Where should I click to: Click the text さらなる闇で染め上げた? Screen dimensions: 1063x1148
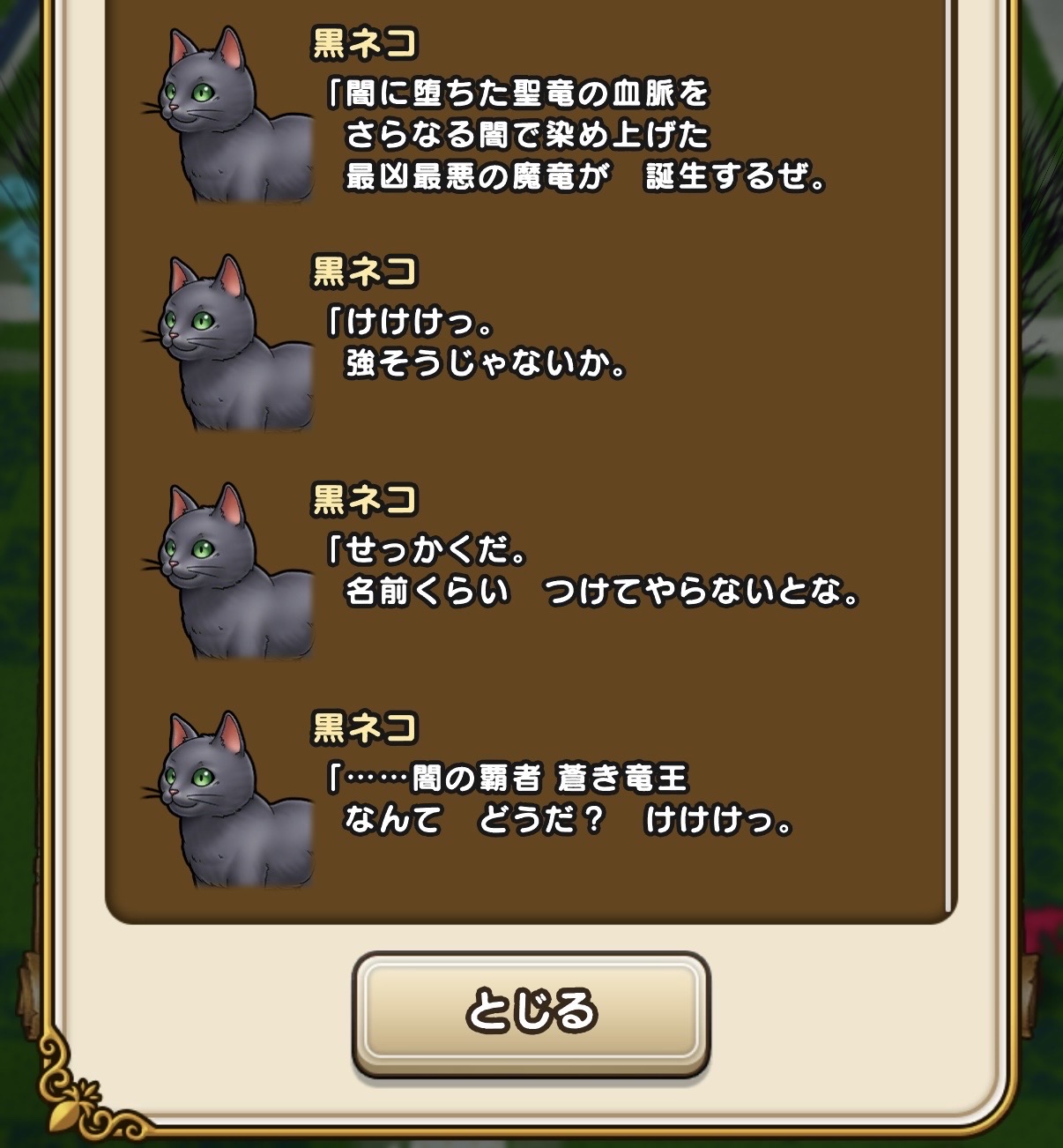527,135
